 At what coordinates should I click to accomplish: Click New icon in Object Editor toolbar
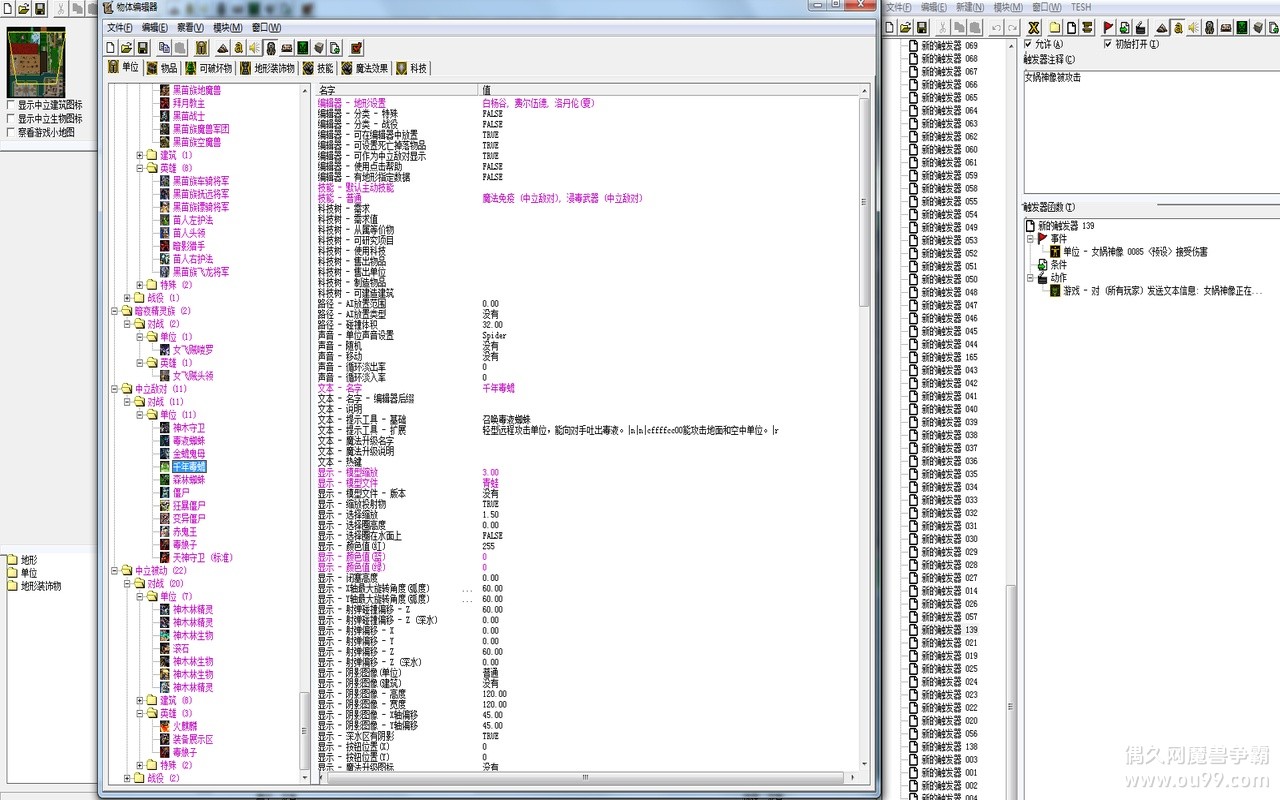click(111, 47)
